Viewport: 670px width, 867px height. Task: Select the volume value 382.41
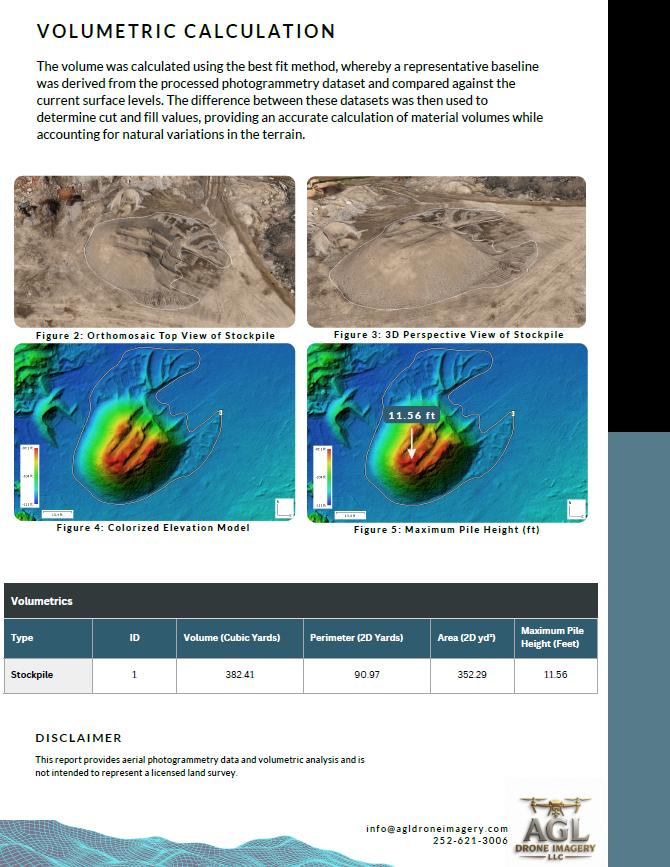240,675
